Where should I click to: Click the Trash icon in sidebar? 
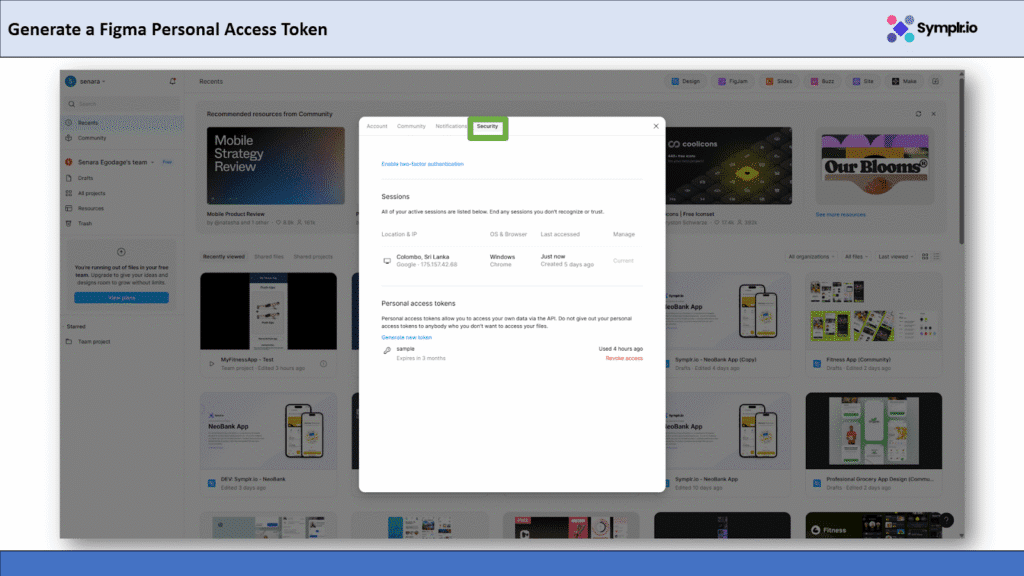tap(70, 223)
